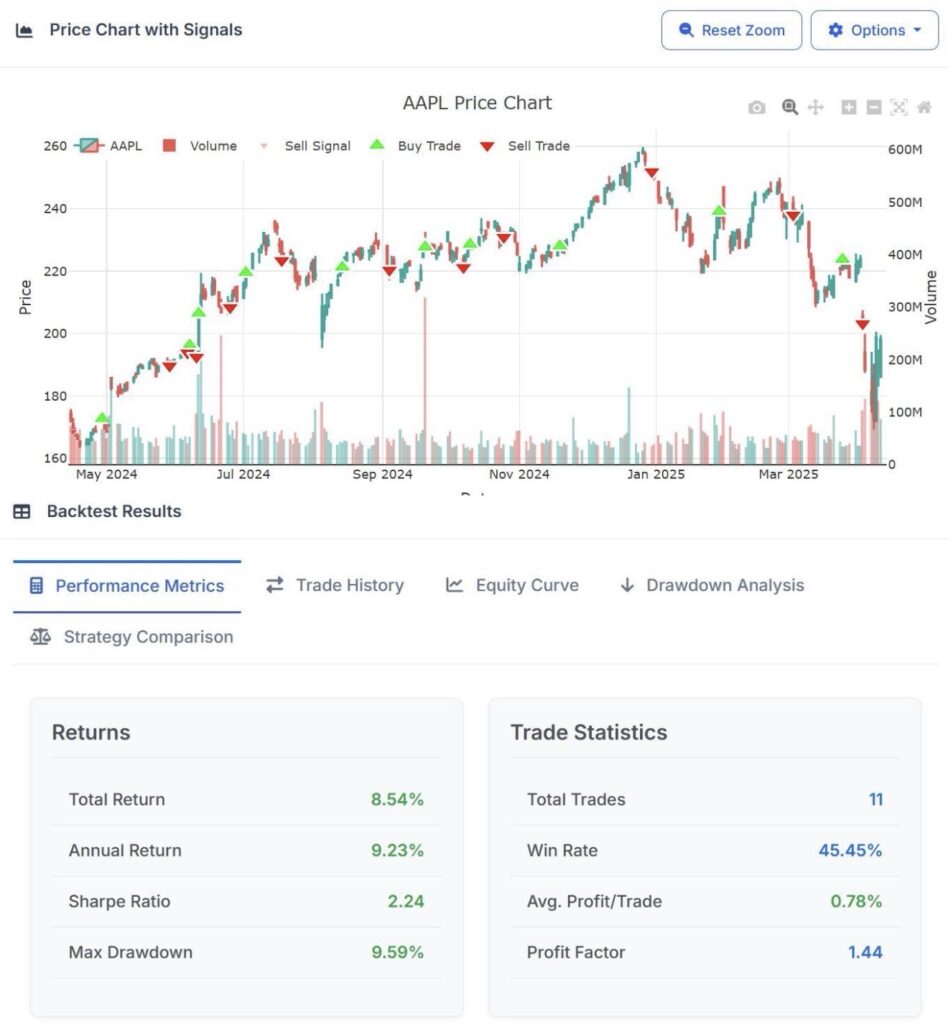Click the autoscale expand-arrows icon

899,107
